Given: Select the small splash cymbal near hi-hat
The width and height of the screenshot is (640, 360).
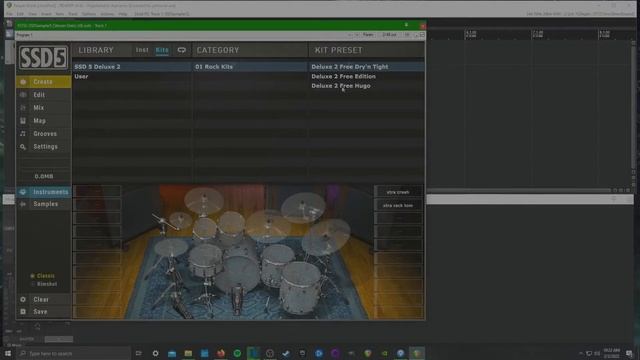Looking at the screenshot, I should click(x=180, y=220).
